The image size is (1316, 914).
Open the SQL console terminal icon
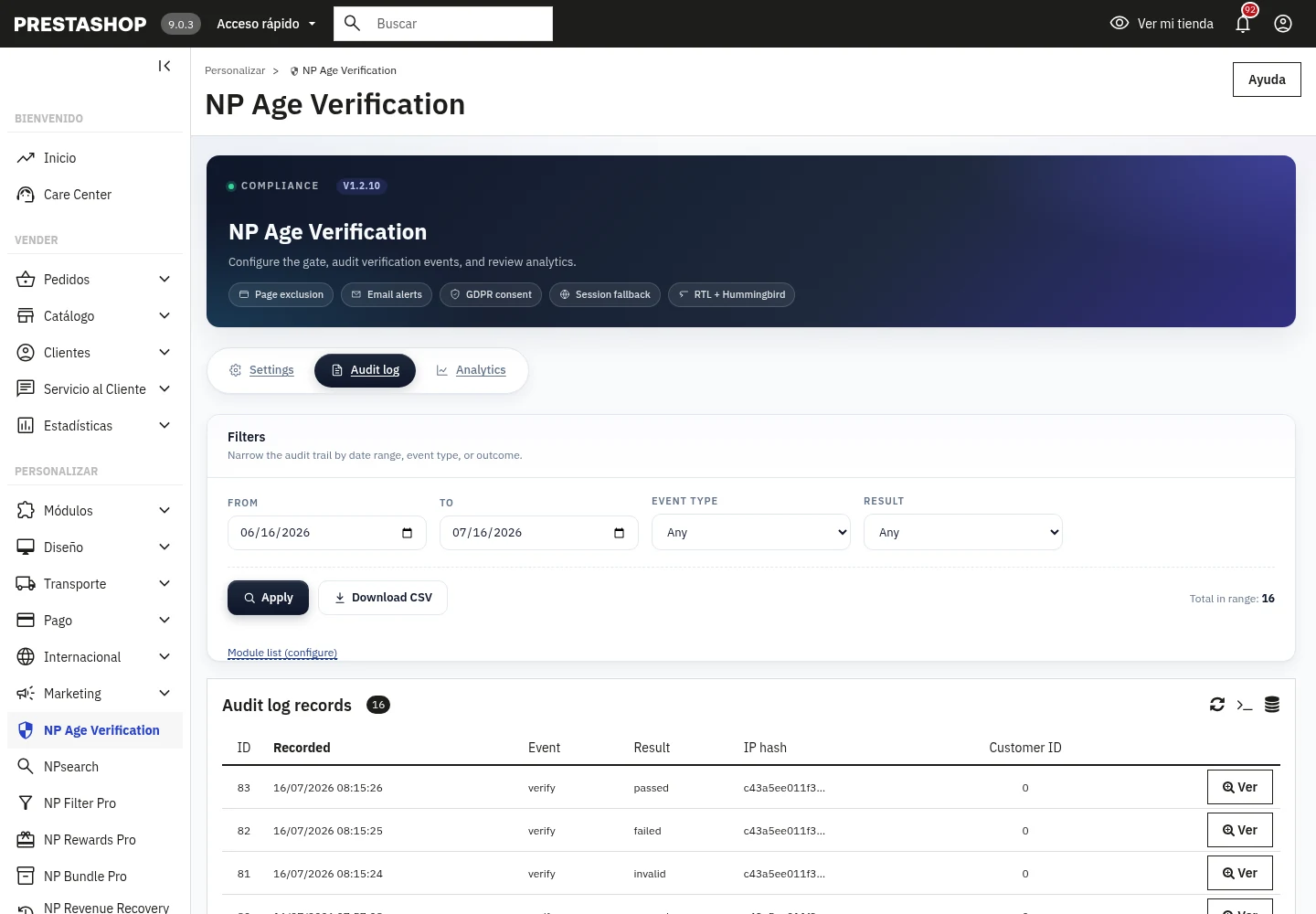click(x=1245, y=705)
